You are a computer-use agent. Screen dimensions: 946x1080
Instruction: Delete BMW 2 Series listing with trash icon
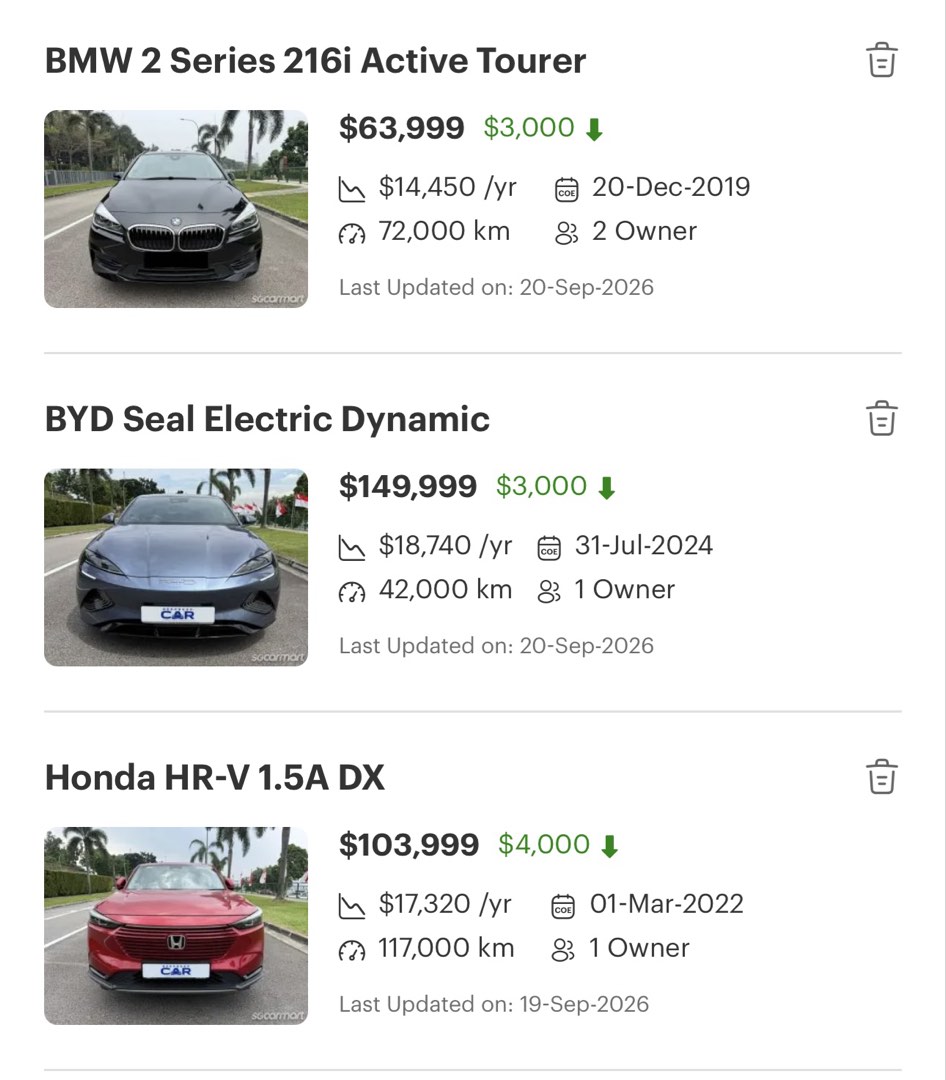881,60
